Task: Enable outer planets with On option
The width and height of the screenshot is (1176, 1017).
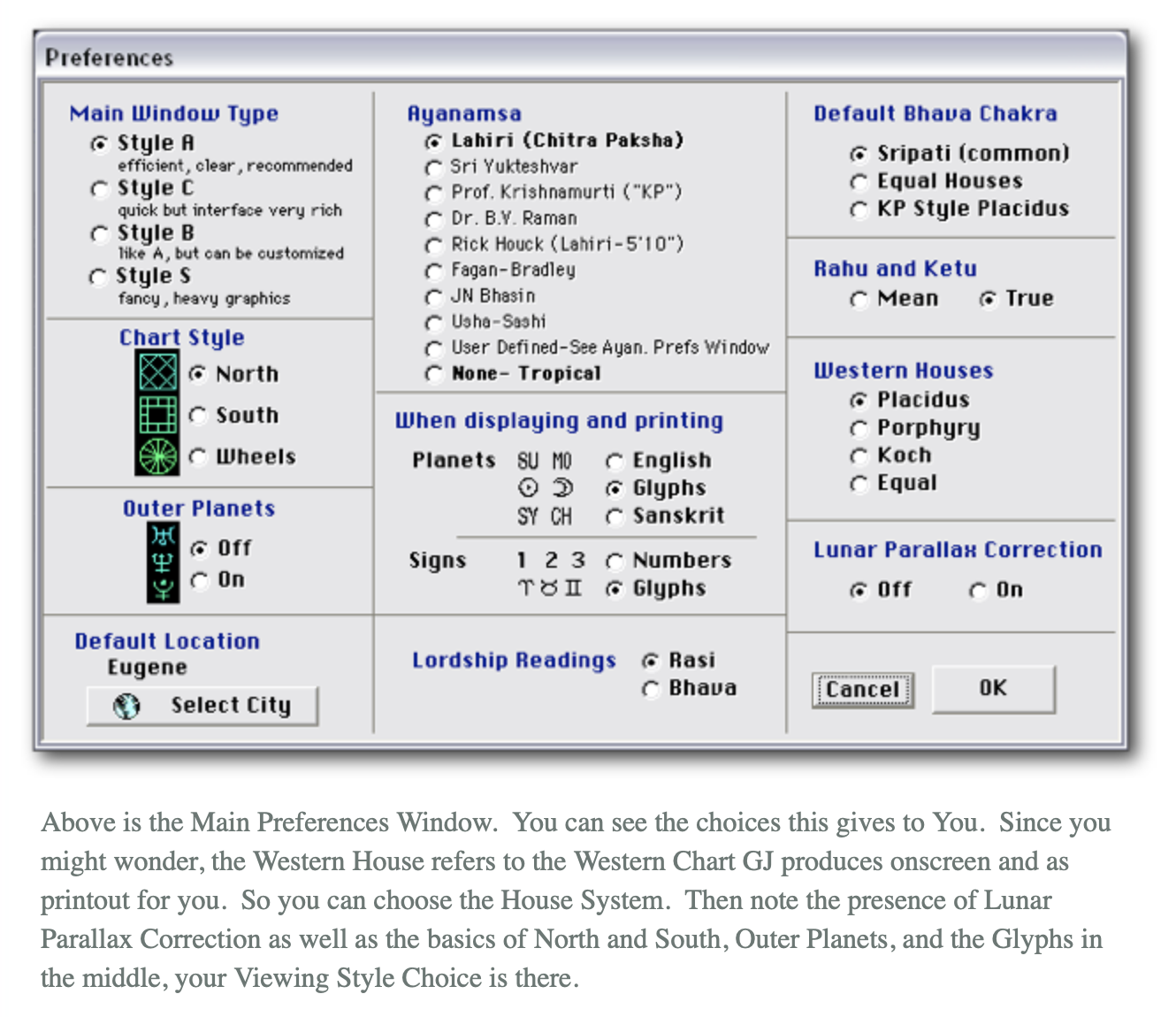Action: (200, 581)
